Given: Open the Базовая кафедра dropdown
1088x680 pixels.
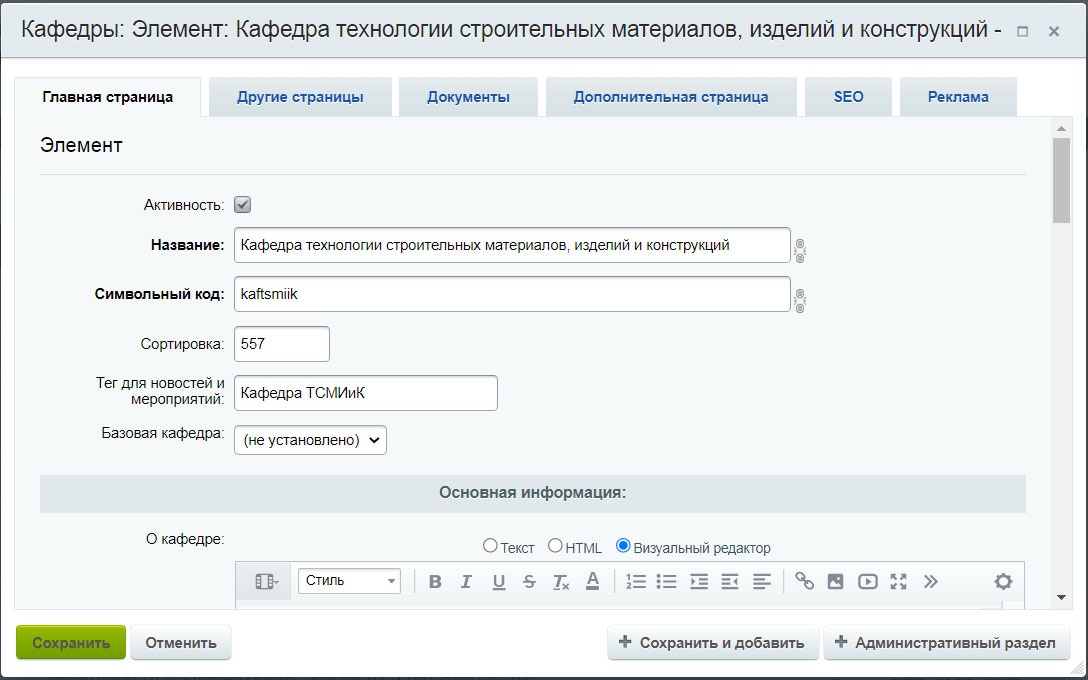Looking at the screenshot, I should pyautogui.click(x=310, y=440).
